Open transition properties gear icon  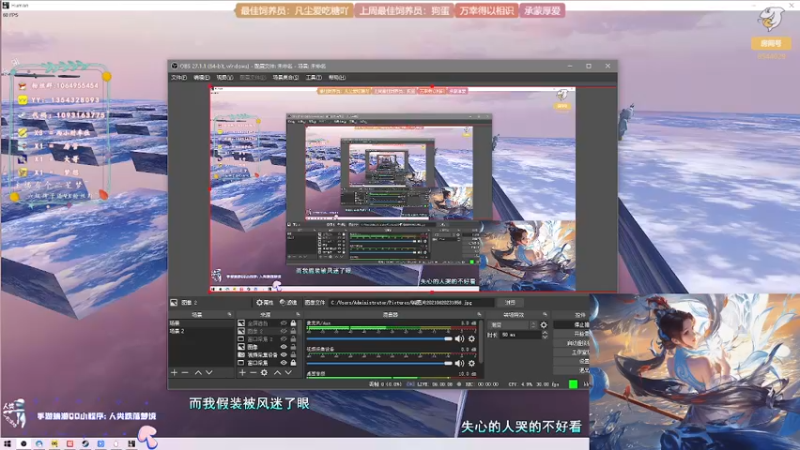point(544,325)
